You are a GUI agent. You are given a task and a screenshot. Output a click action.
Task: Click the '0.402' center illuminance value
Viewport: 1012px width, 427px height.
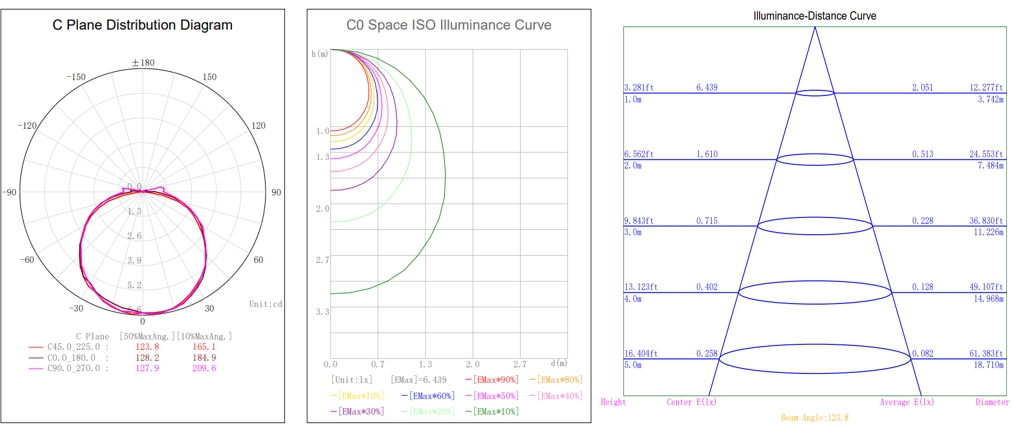707,287
